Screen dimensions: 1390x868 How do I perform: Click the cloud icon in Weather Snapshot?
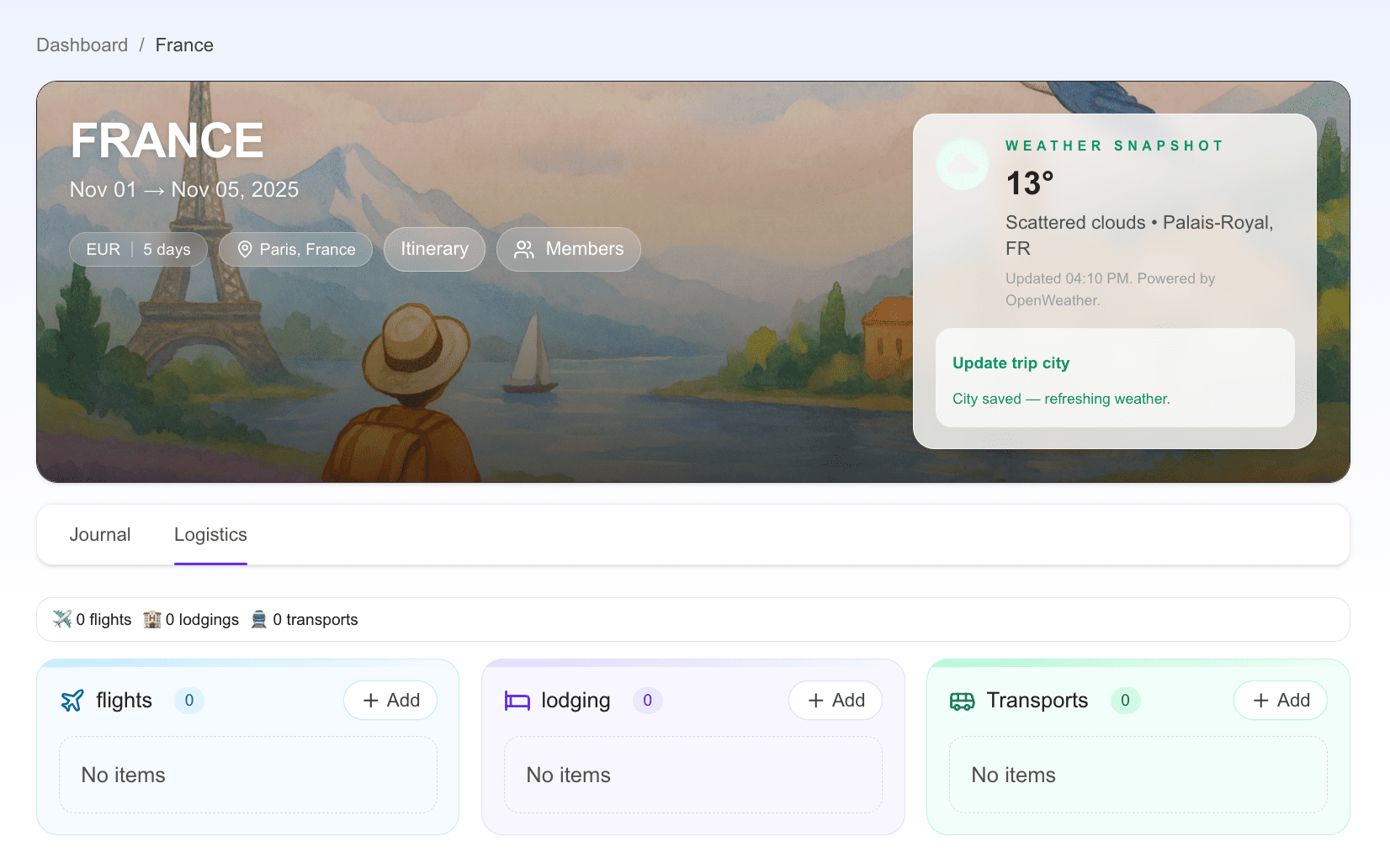tap(961, 163)
